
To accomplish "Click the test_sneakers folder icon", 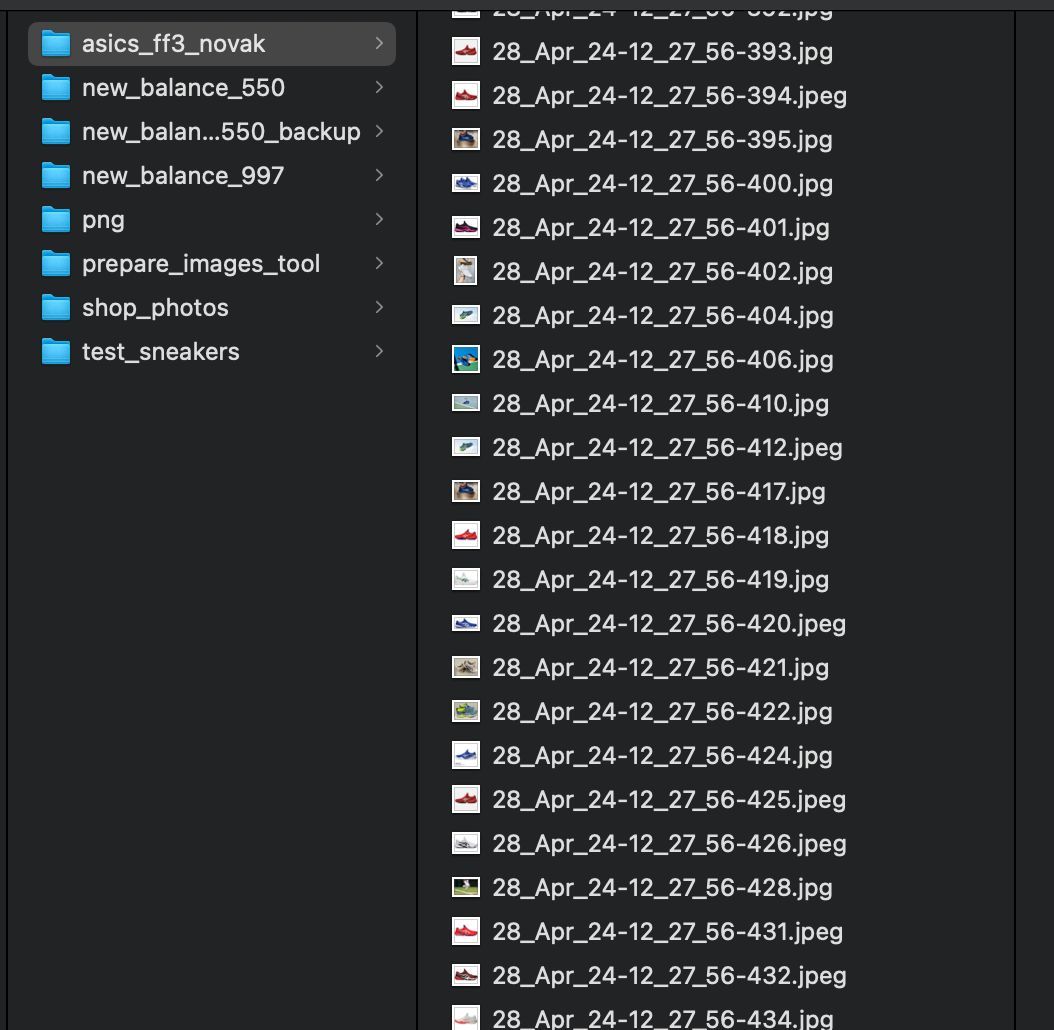I will click(56, 351).
